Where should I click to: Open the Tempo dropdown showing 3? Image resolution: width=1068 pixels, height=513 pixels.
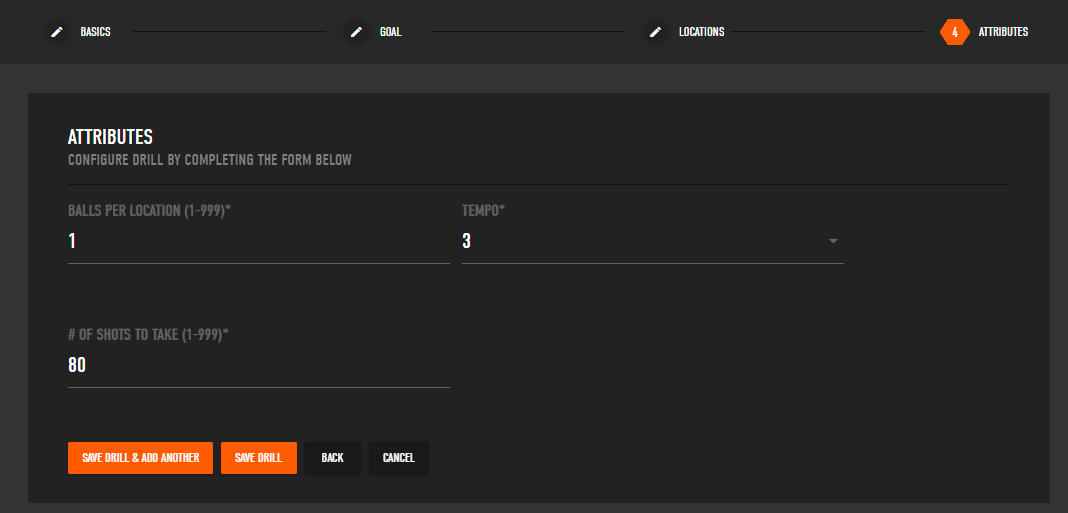[653, 241]
